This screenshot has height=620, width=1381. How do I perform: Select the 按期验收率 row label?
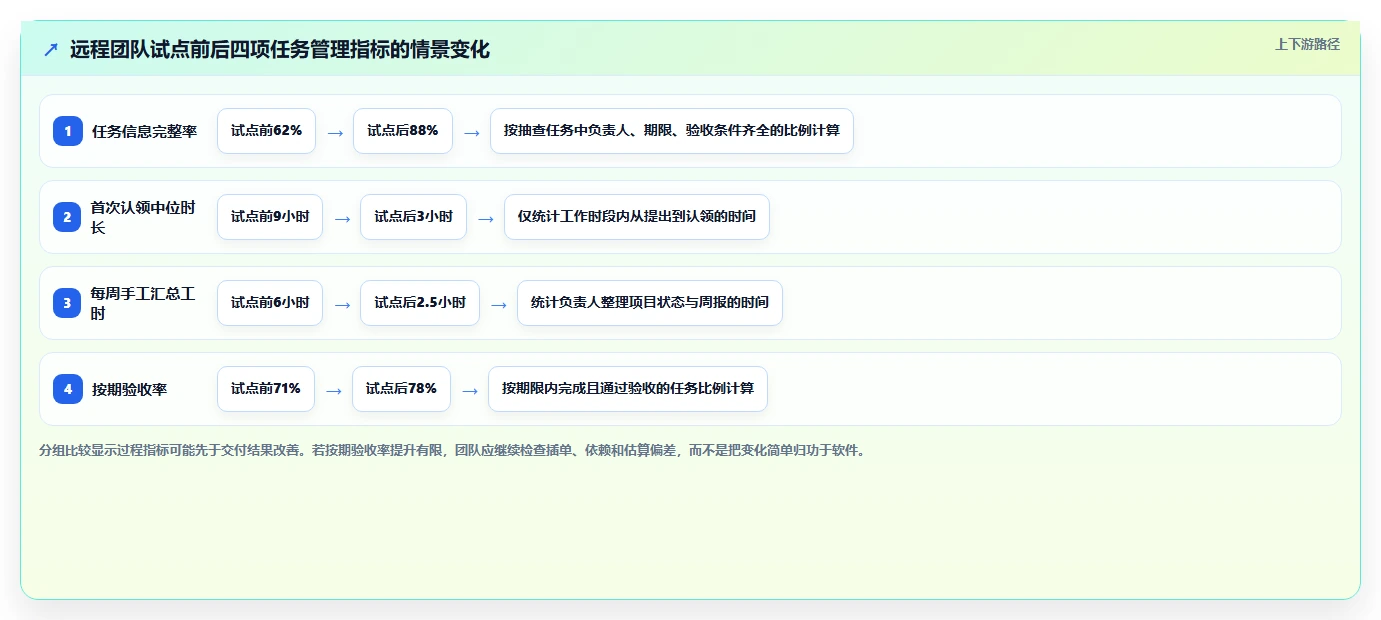[130, 389]
